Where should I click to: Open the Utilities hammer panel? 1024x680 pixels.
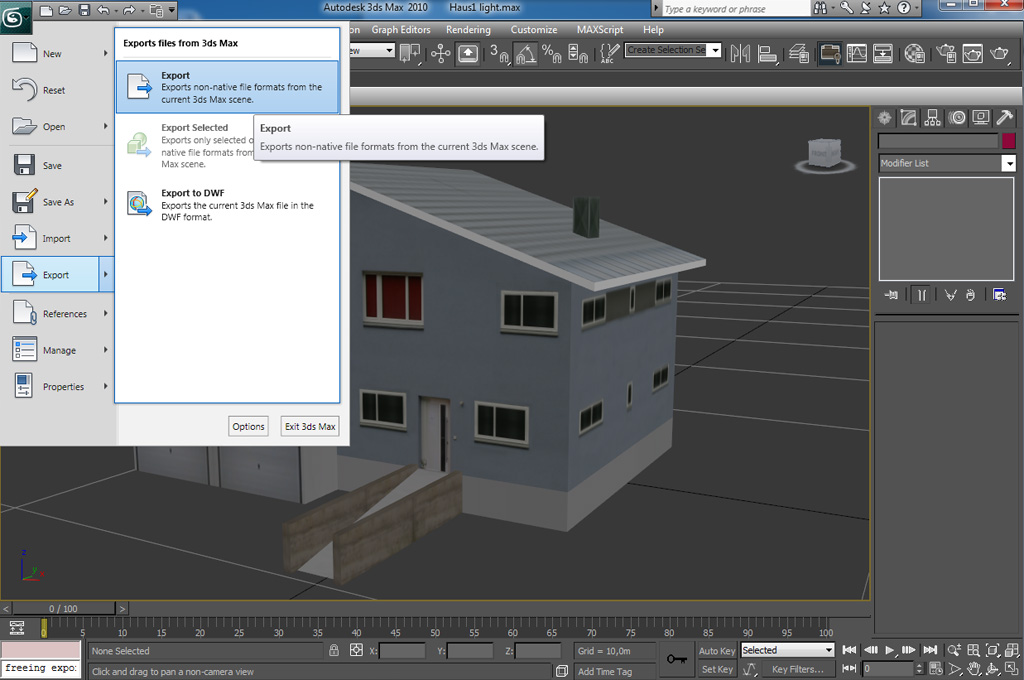click(x=1005, y=118)
